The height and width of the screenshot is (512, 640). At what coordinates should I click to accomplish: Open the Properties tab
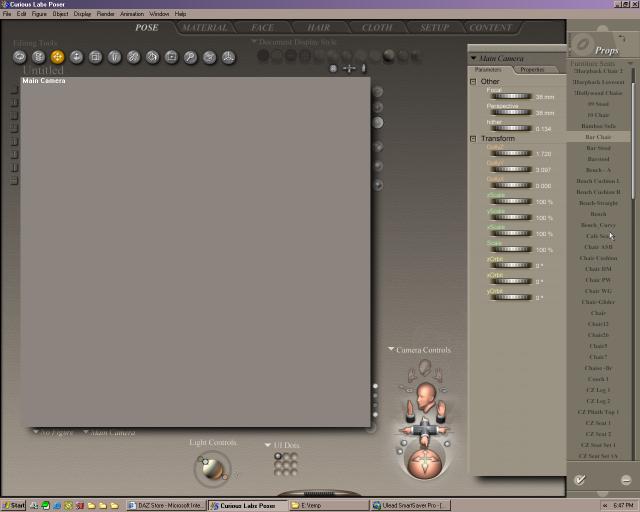(532, 70)
